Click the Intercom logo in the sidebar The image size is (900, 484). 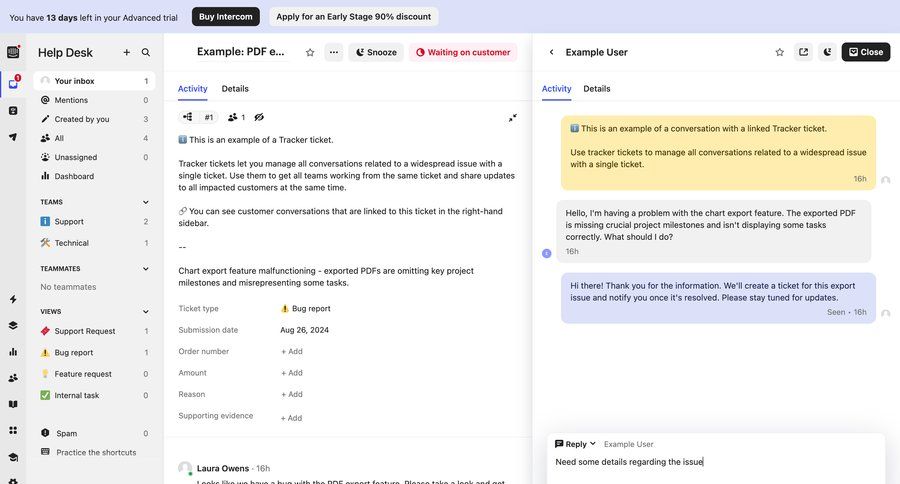pyautogui.click(x=13, y=52)
